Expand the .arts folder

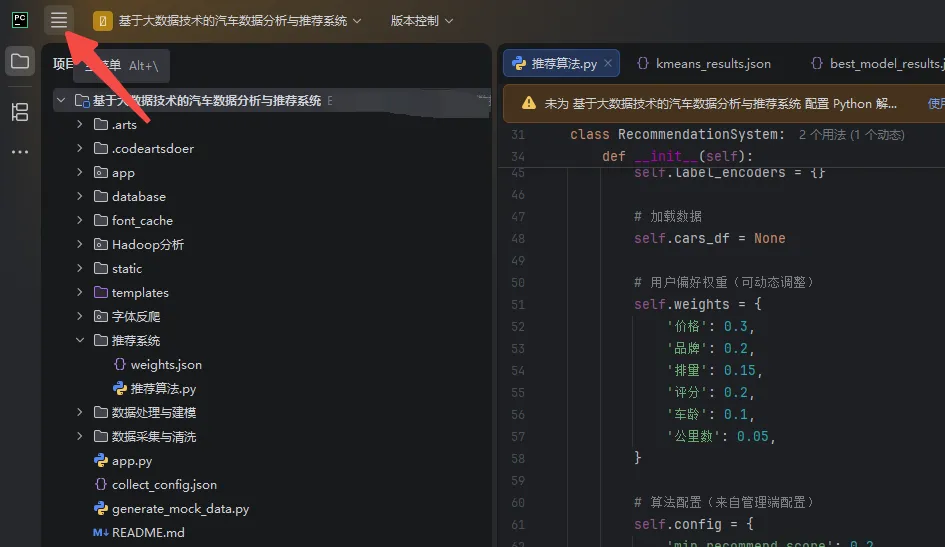[x=80, y=124]
